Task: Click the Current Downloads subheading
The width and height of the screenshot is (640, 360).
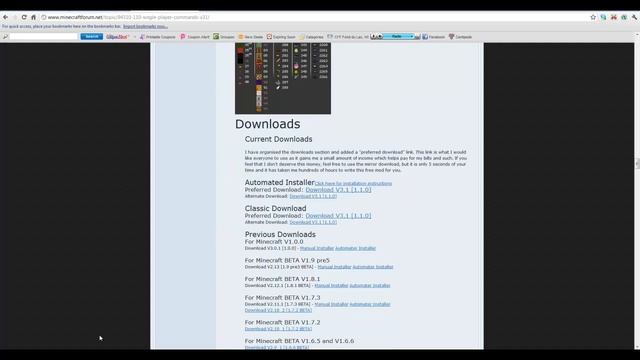Action: (278, 139)
